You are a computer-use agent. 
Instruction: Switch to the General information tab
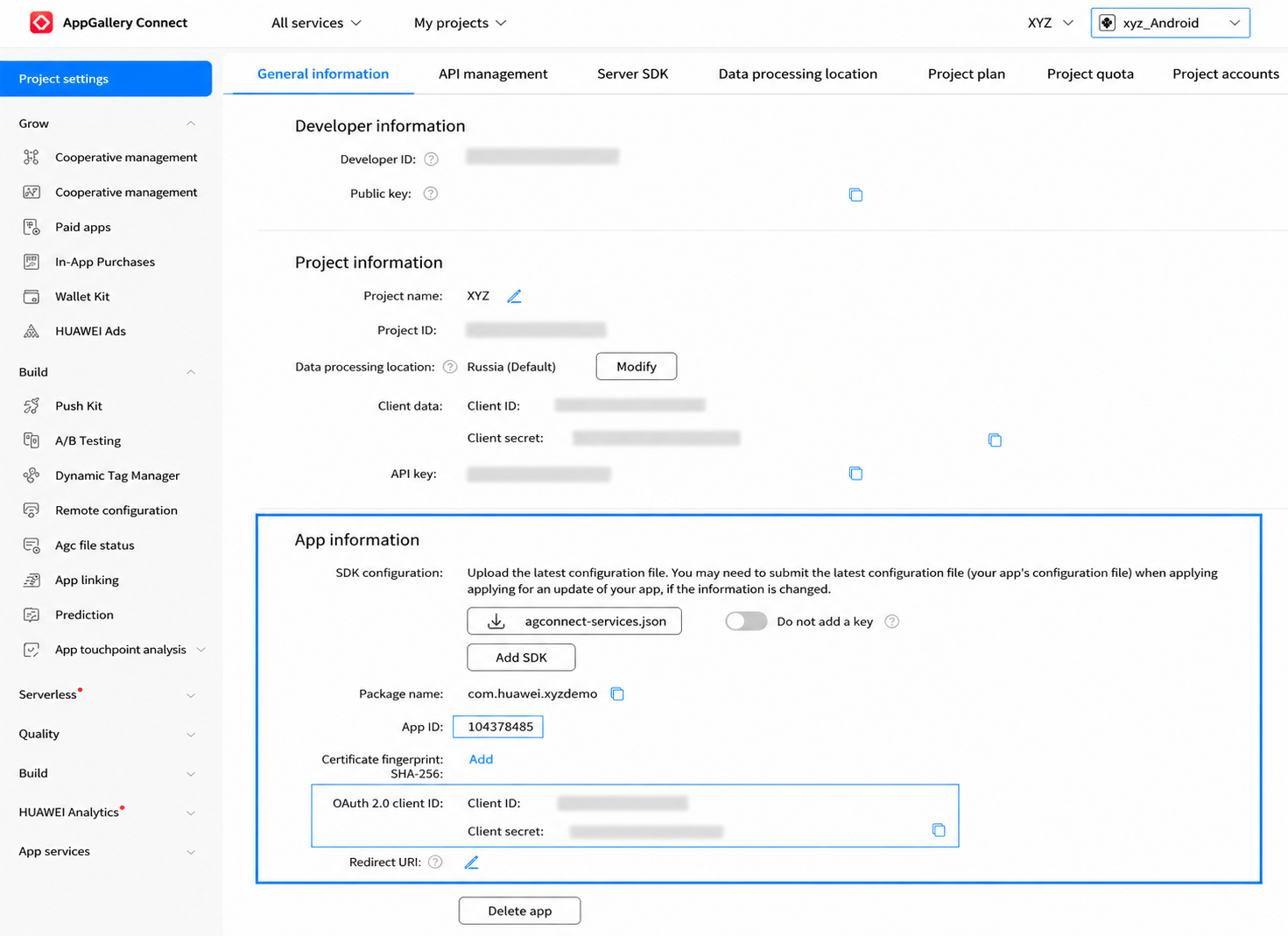[323, 74]
